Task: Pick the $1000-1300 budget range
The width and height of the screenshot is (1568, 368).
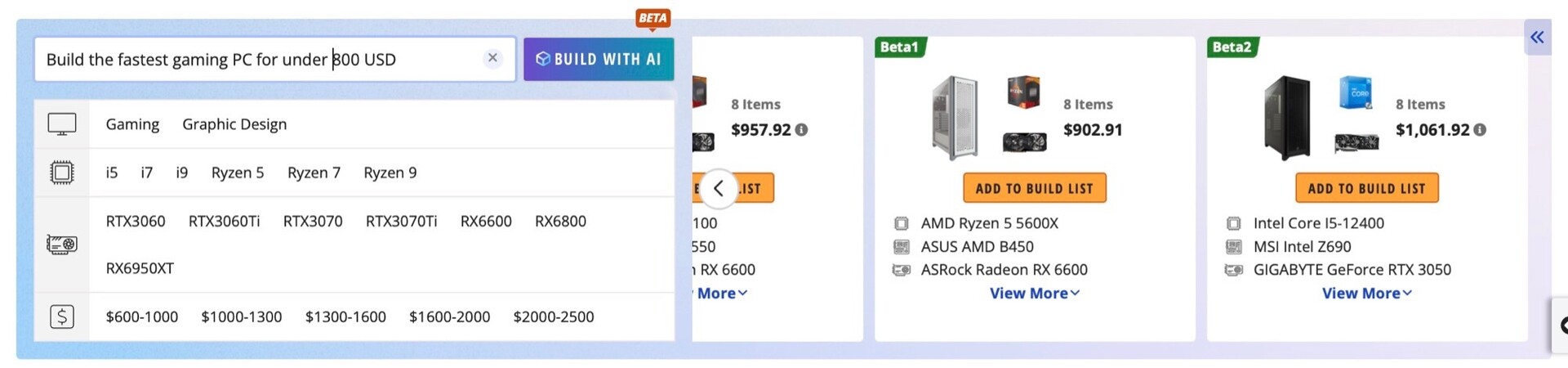Action: coord(242,317)
